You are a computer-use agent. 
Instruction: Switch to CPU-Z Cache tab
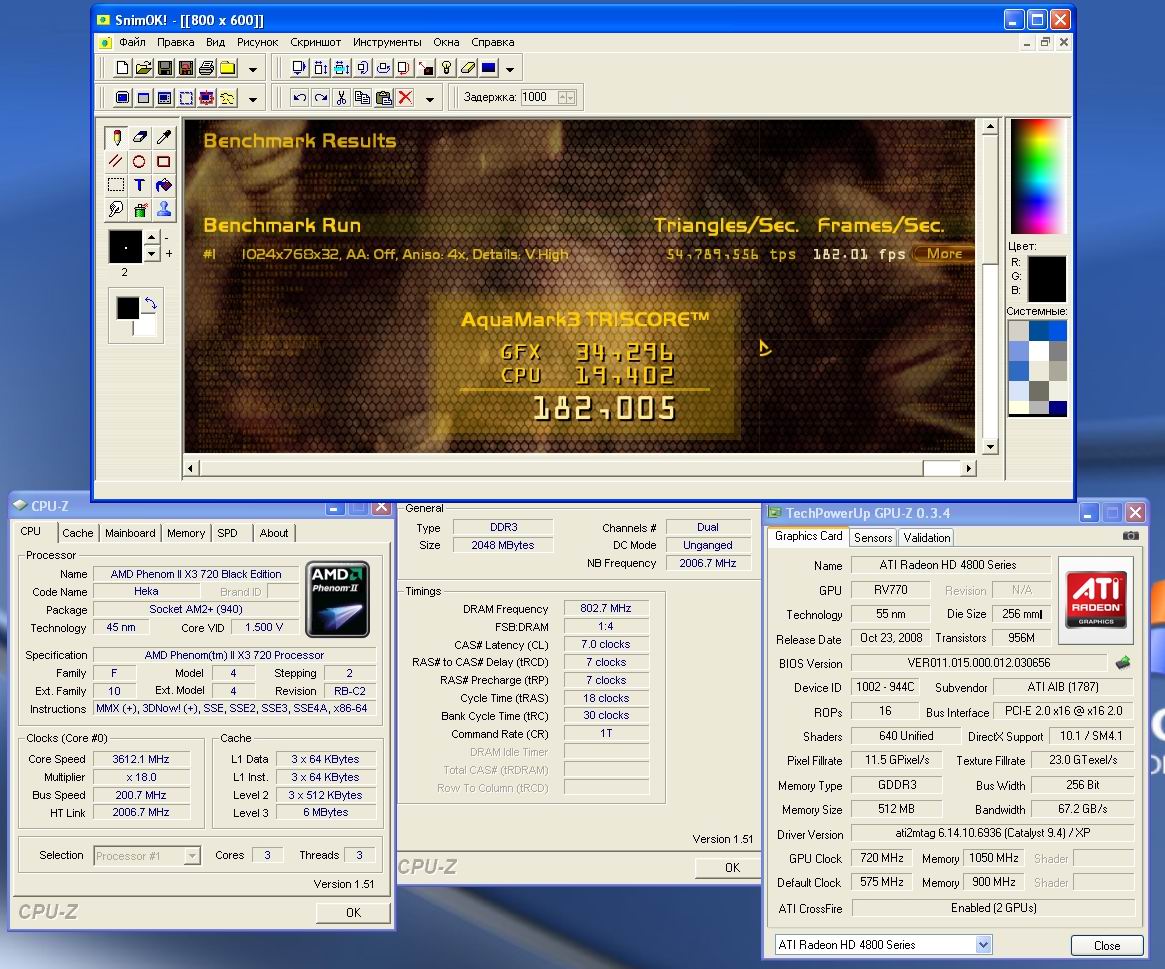click(x=77, y=533)
